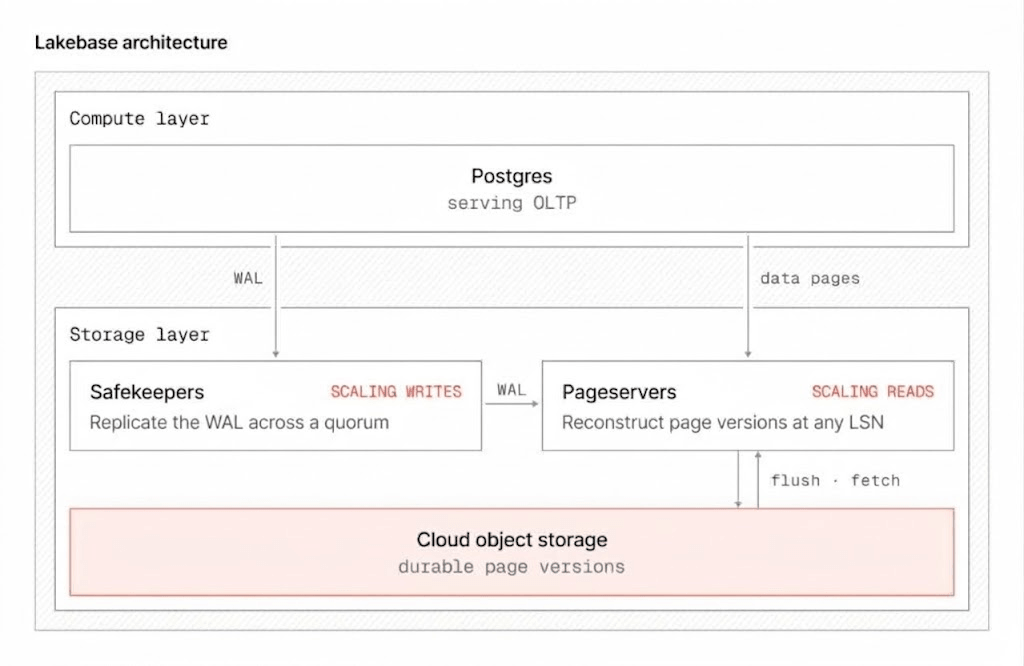Screen dimensions: 1024x666
Task: Click the arrowhead pointing down into Pageservers
Action: click(748, 354)
